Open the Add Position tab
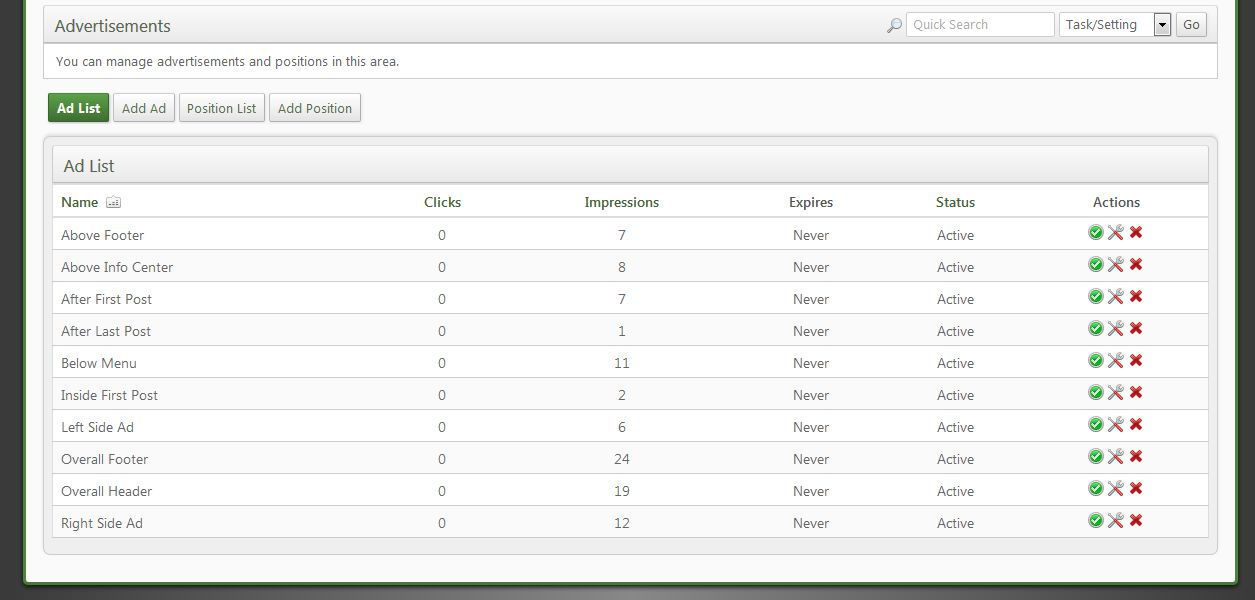This screenshot has height=600, width=1255. click(x=315, y=108)
